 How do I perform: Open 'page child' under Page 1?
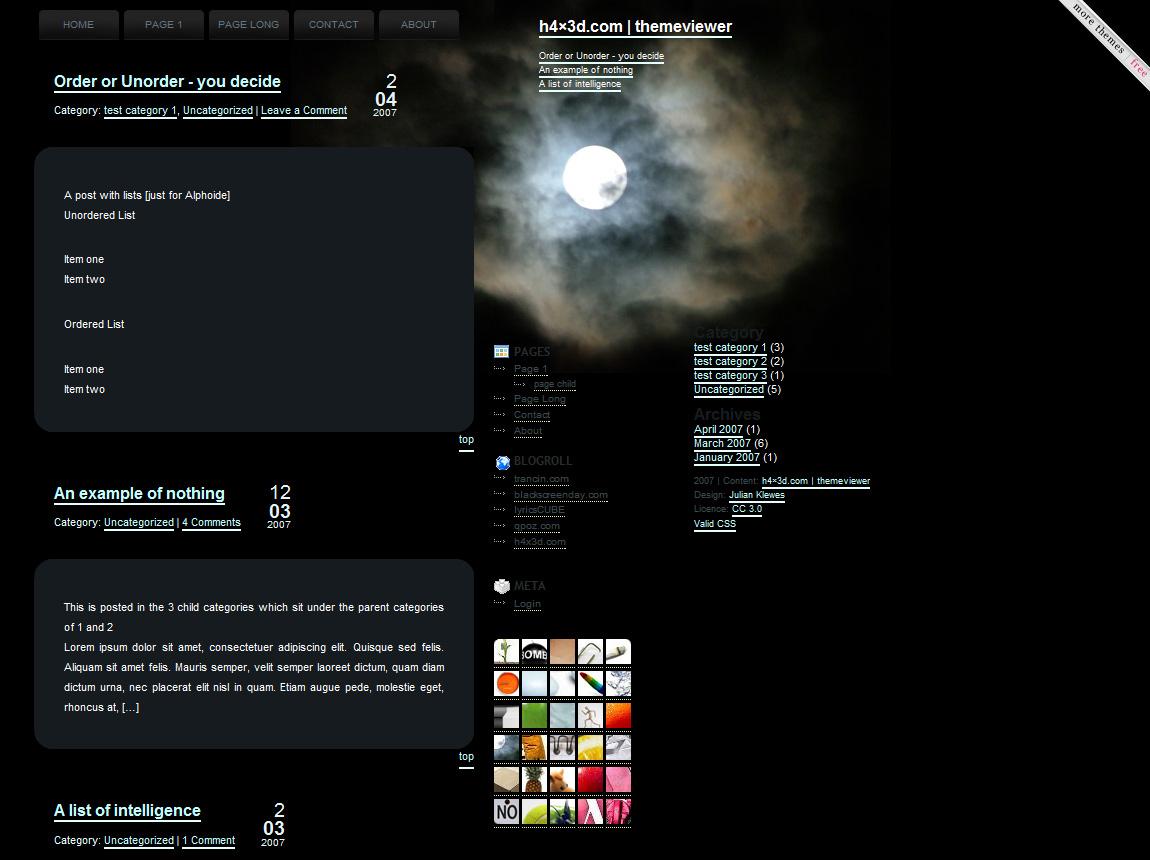pyautogui.click(x=554, y=383)
